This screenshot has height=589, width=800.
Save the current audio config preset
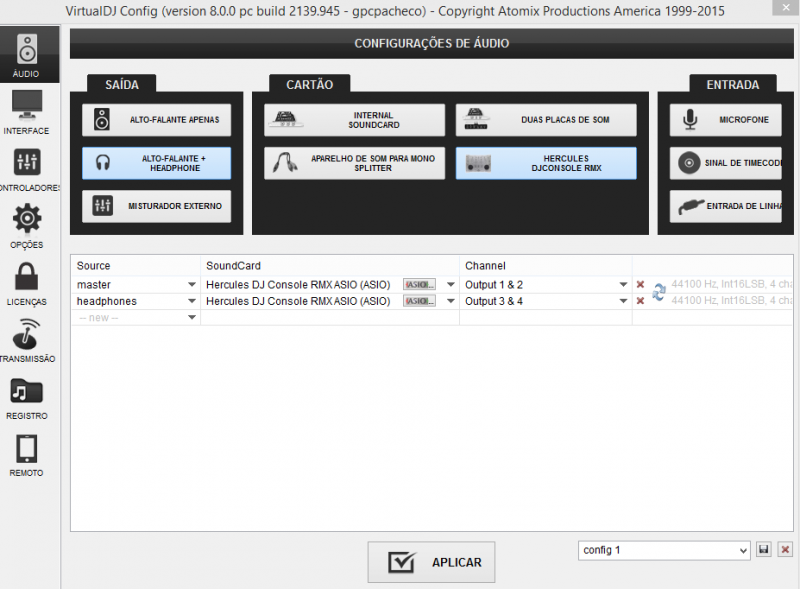point(764,550)
